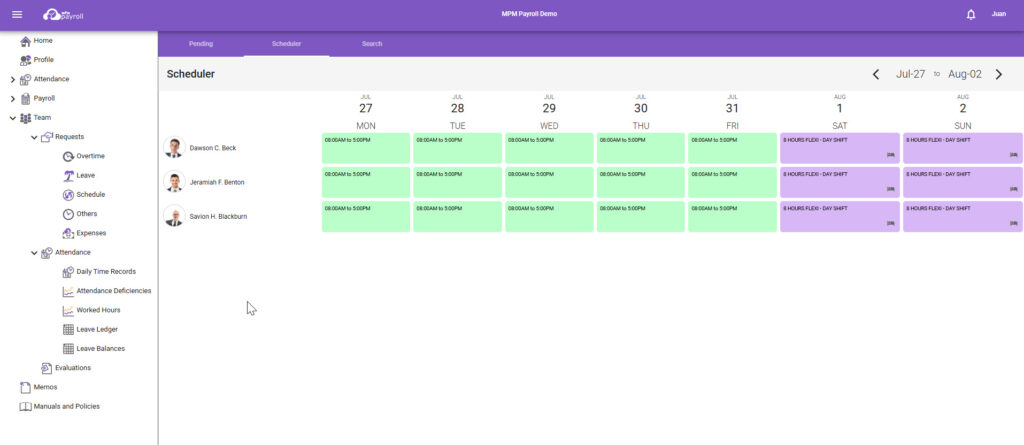The height and width of the screenshot is (445, 1024).
Task: Collapse the Team menu chevron
Action: [x=12, y=118]
